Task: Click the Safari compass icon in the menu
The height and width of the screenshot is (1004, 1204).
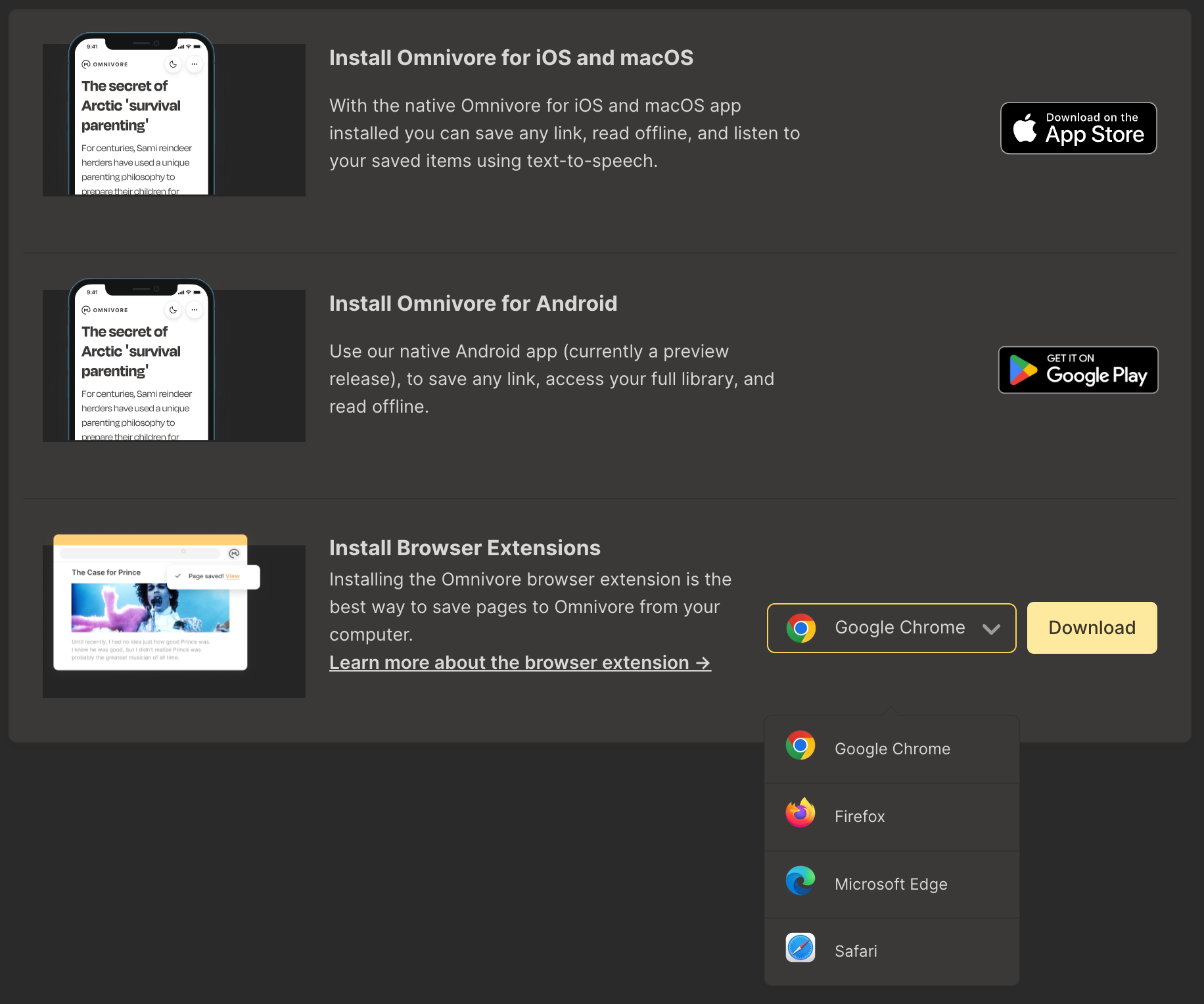Action: click(800, 947)
